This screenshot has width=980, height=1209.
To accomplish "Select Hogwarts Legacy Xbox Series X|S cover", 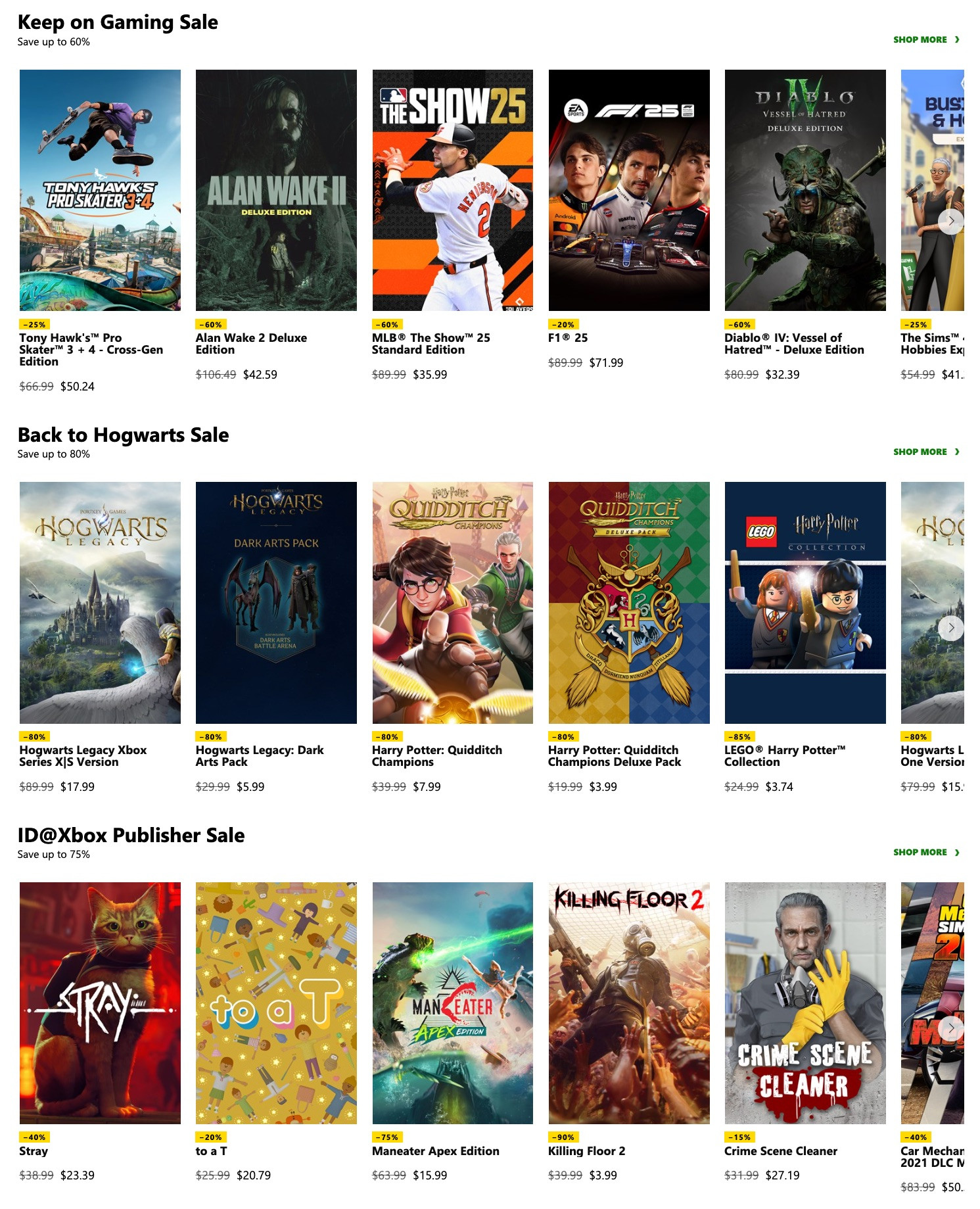I will [100, 603].
